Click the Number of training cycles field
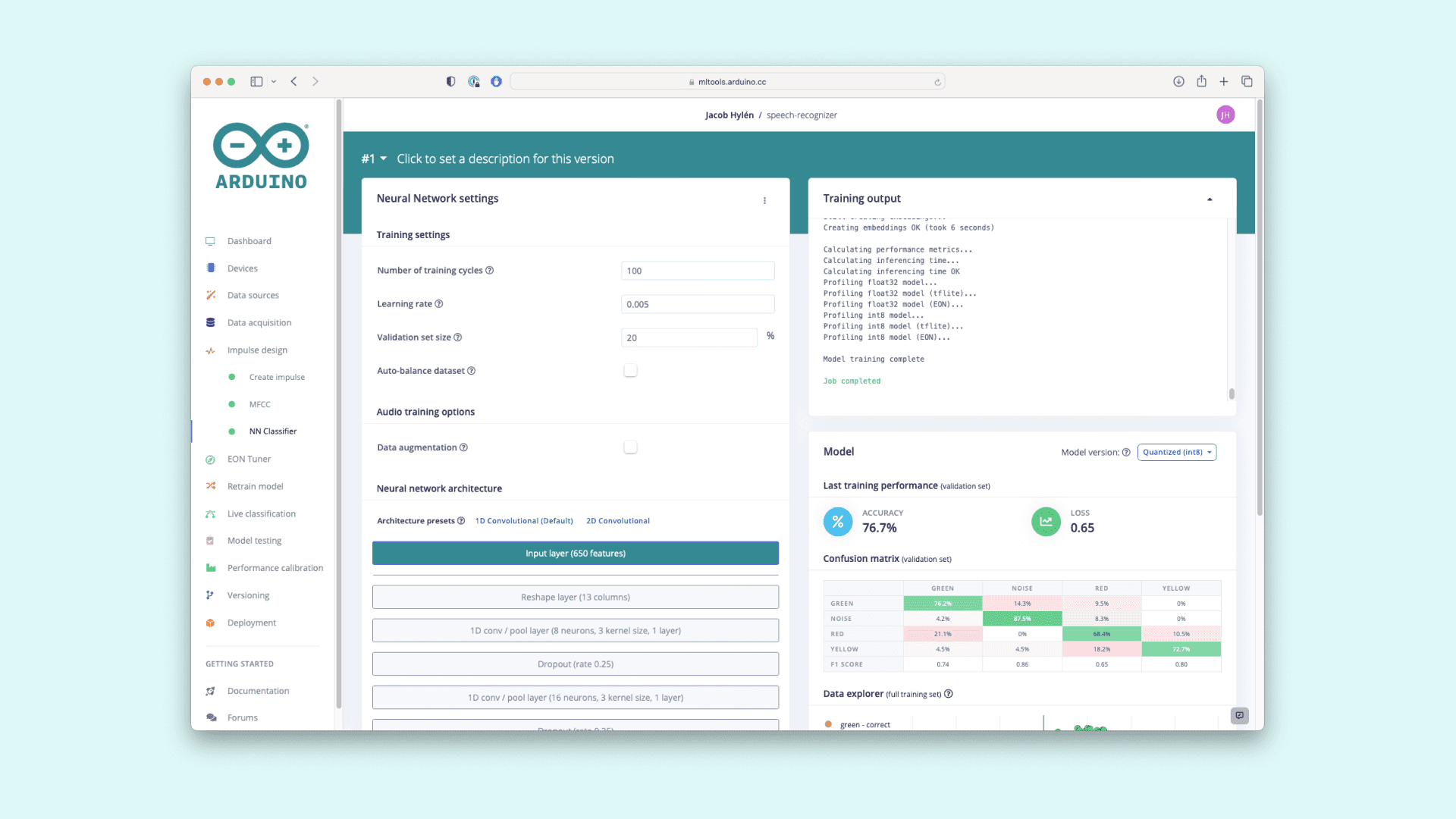1456x819 pixels. [697, 271]
